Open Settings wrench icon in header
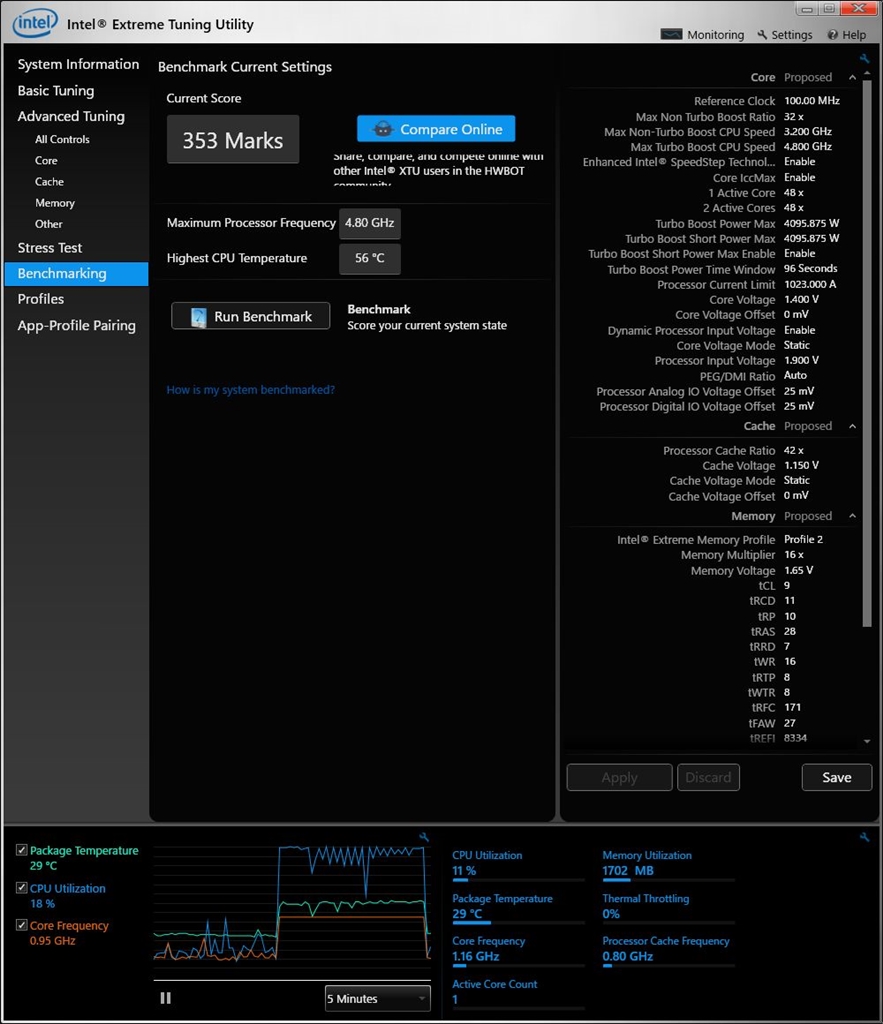Screen dimensions: 883x1024 tap(762, 35)
